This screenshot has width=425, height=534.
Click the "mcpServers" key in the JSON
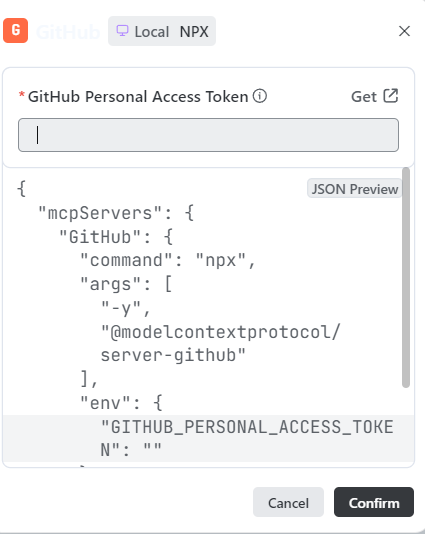pyautogui.click(x=100, y=213)
